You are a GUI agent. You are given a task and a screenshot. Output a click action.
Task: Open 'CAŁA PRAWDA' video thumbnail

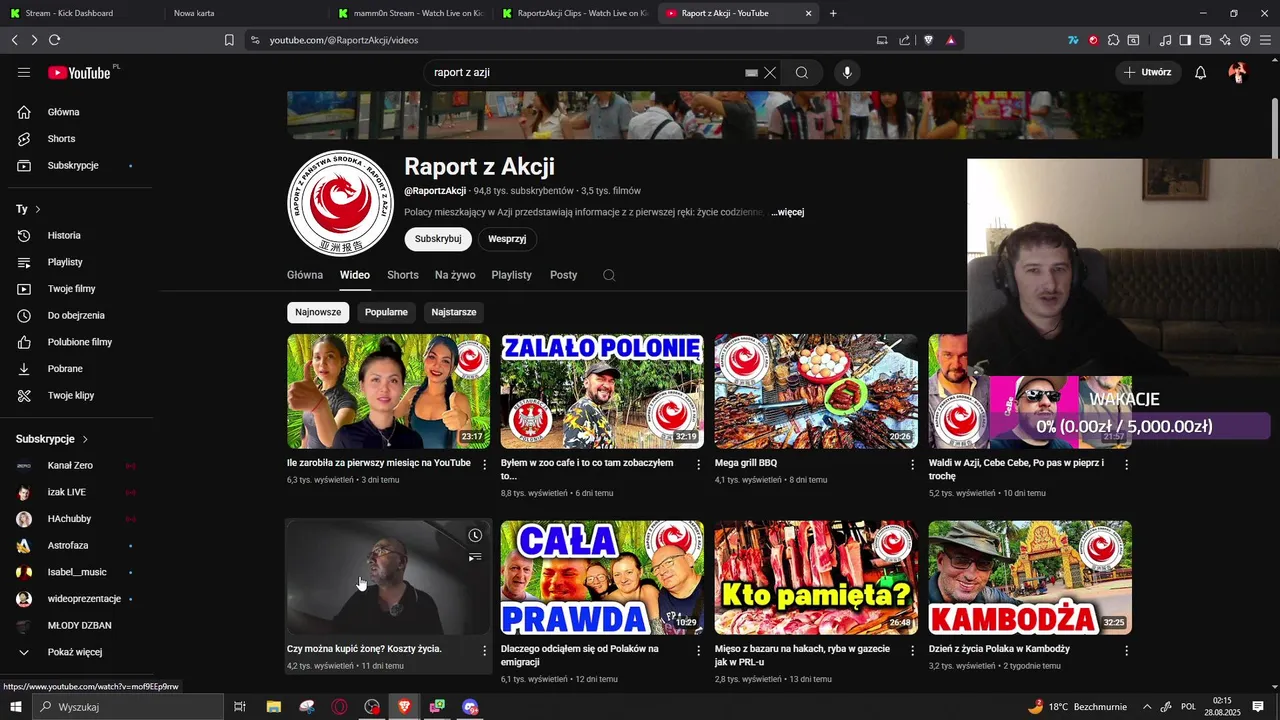(602, 577)
